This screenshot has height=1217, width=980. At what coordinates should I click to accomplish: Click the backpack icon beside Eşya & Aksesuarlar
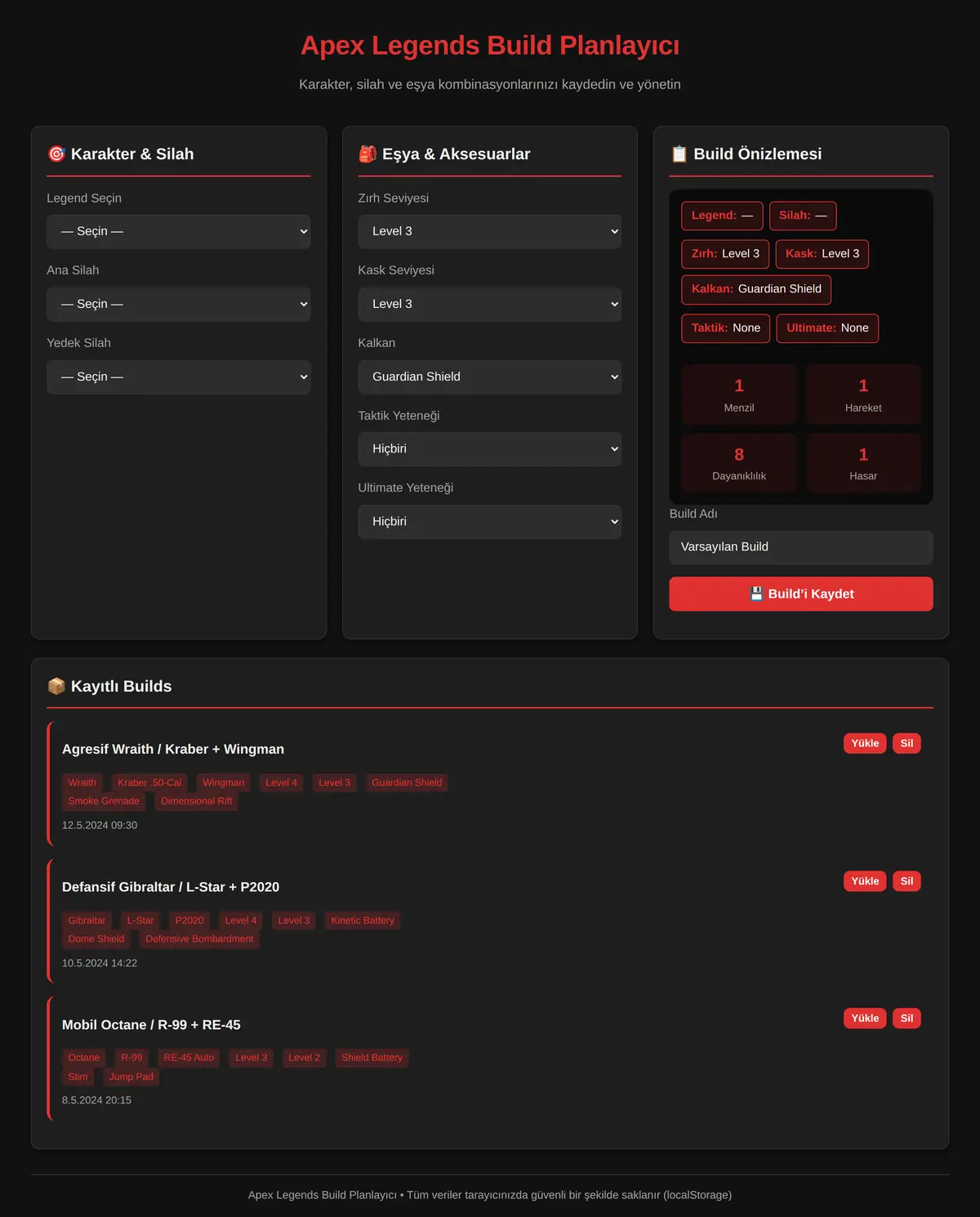point(367,154)
